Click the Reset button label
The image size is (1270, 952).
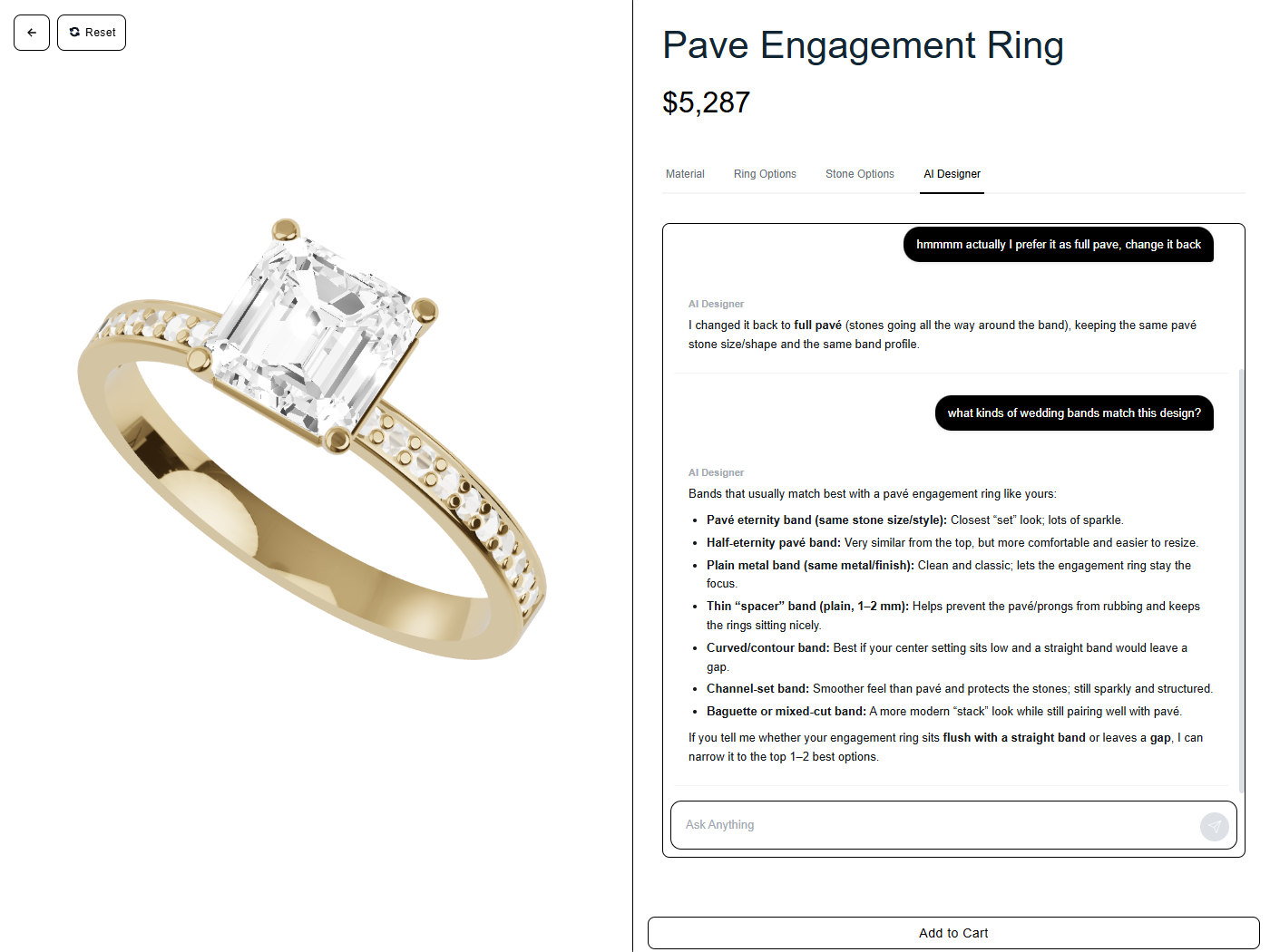[x=101, y=33]
